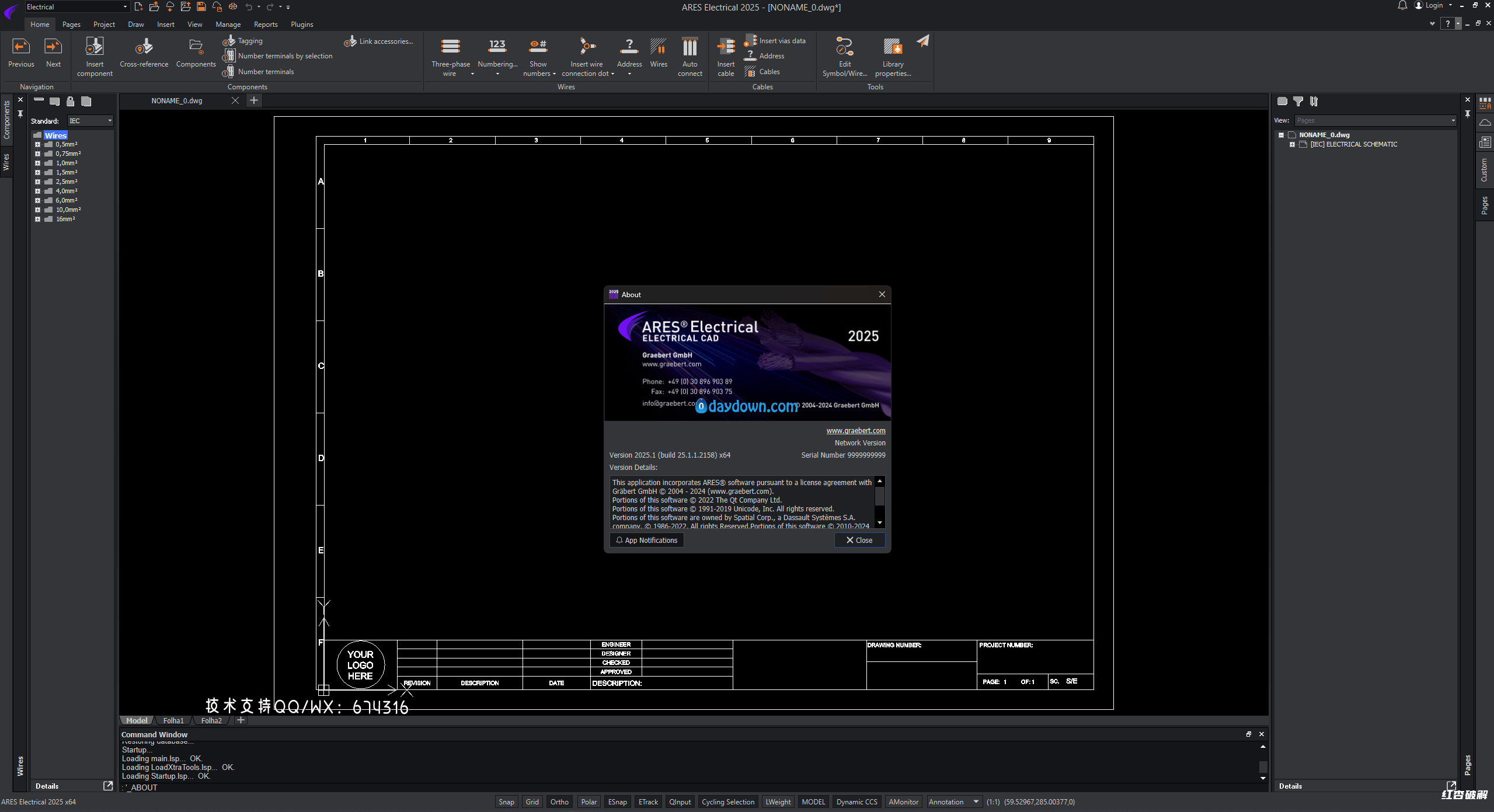Click the Login button
Screen dimensions: 1494x812
[1433, 5]
